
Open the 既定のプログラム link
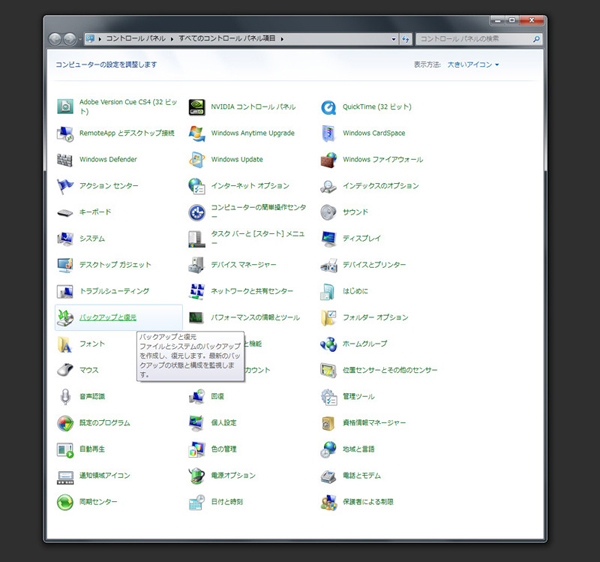pos(104,423)
